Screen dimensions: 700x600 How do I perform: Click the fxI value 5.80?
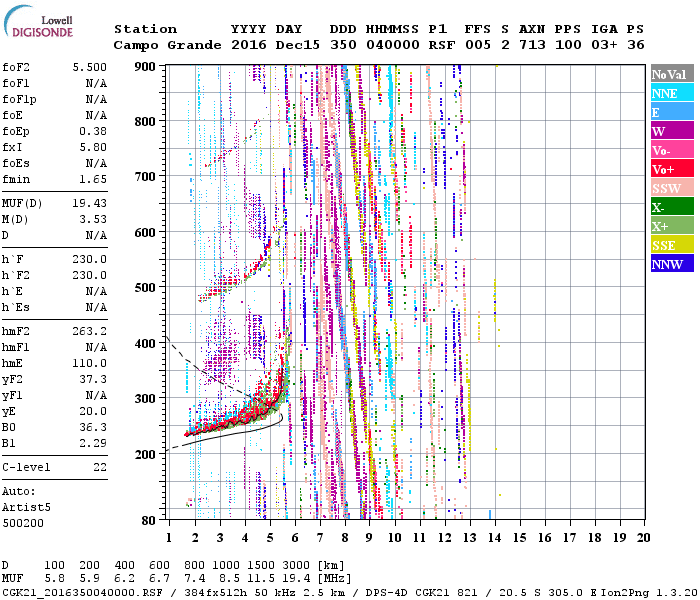[93, 147]
